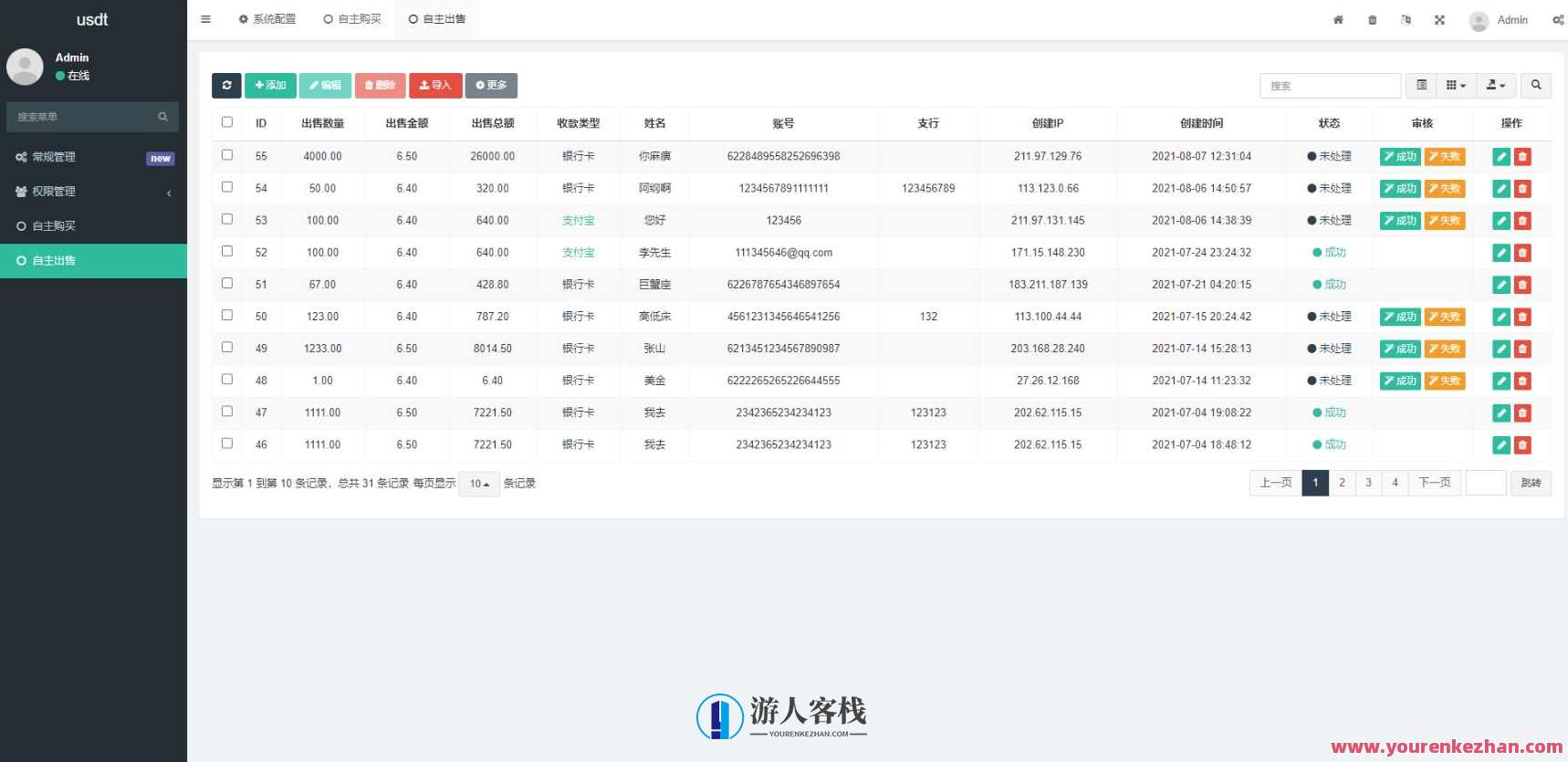The width and height of the screenshot is (1568, 762).
Task: Open the language switch icon in top bar
Action: [x=1406, y=20]
